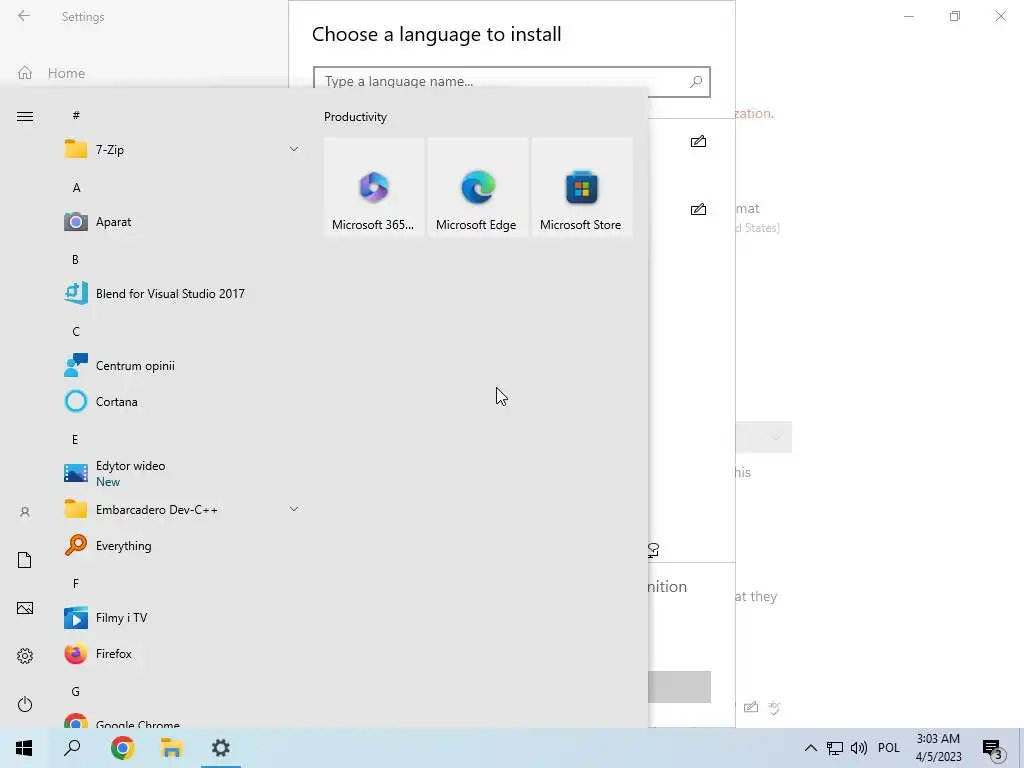Open Documents from Start sidebar
The width and height of the screenshot is (1024, 768).
(x=25, y=560)
